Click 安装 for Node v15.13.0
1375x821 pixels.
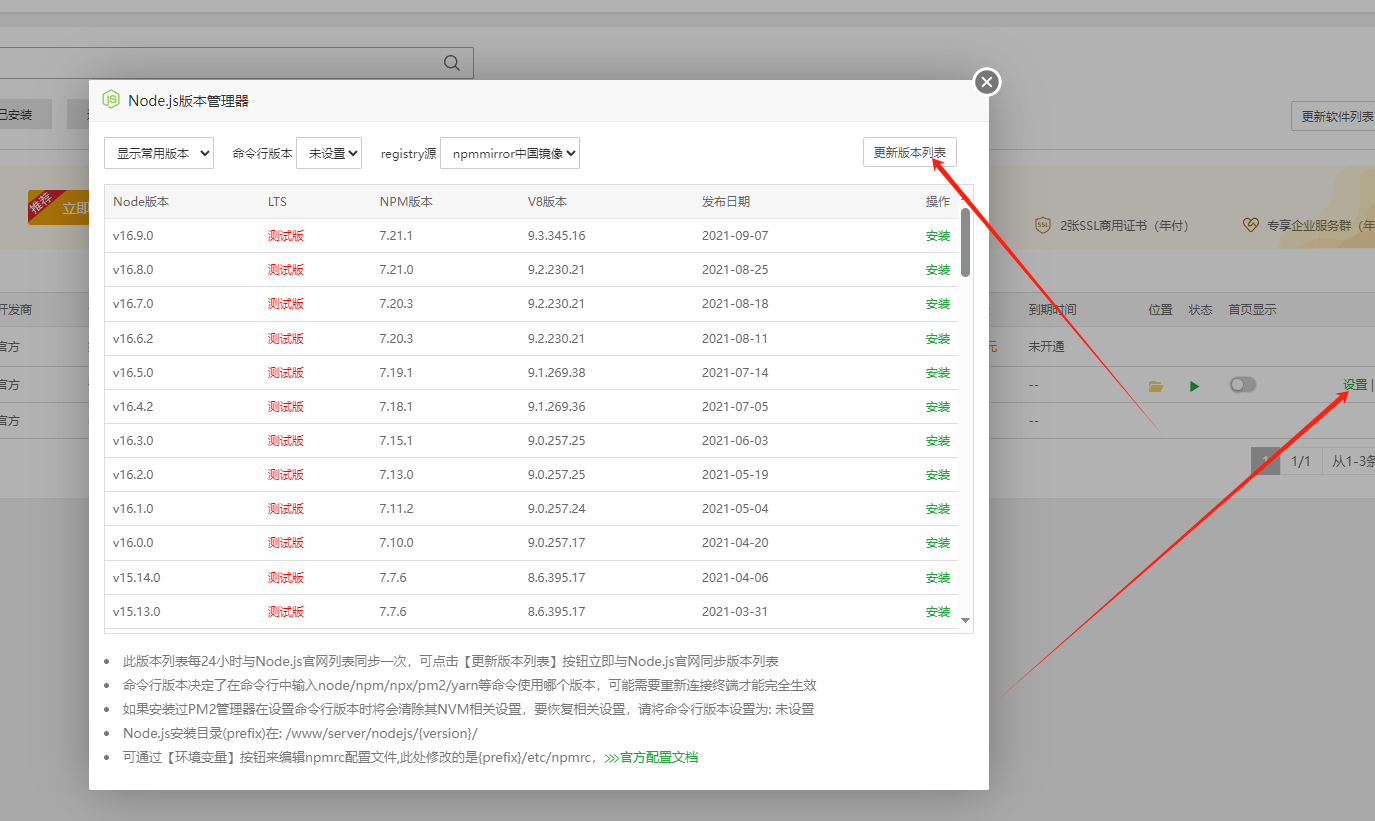(x=938, y=612)
